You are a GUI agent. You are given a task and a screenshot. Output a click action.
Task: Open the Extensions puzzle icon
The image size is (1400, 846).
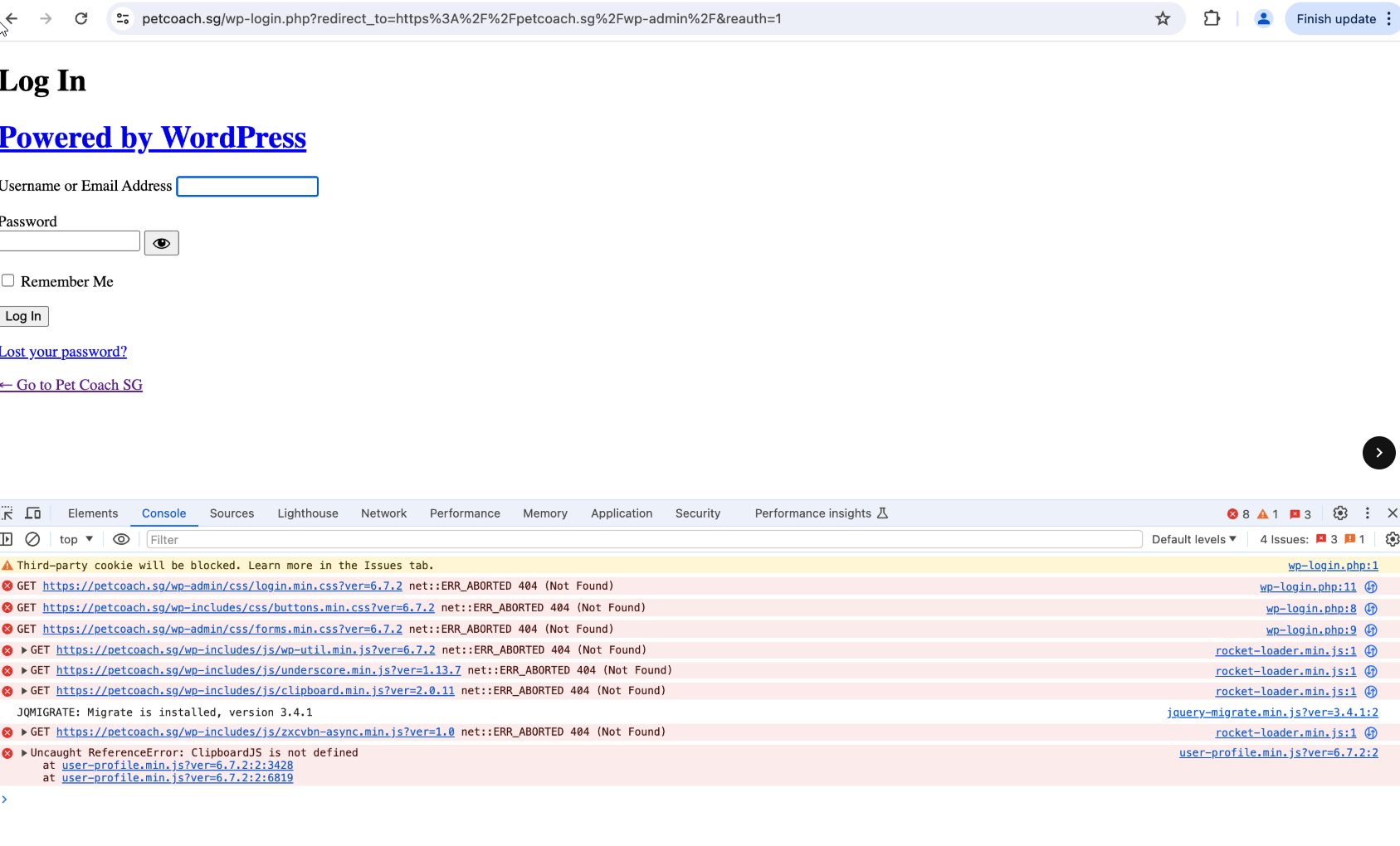coord(1212,18)
